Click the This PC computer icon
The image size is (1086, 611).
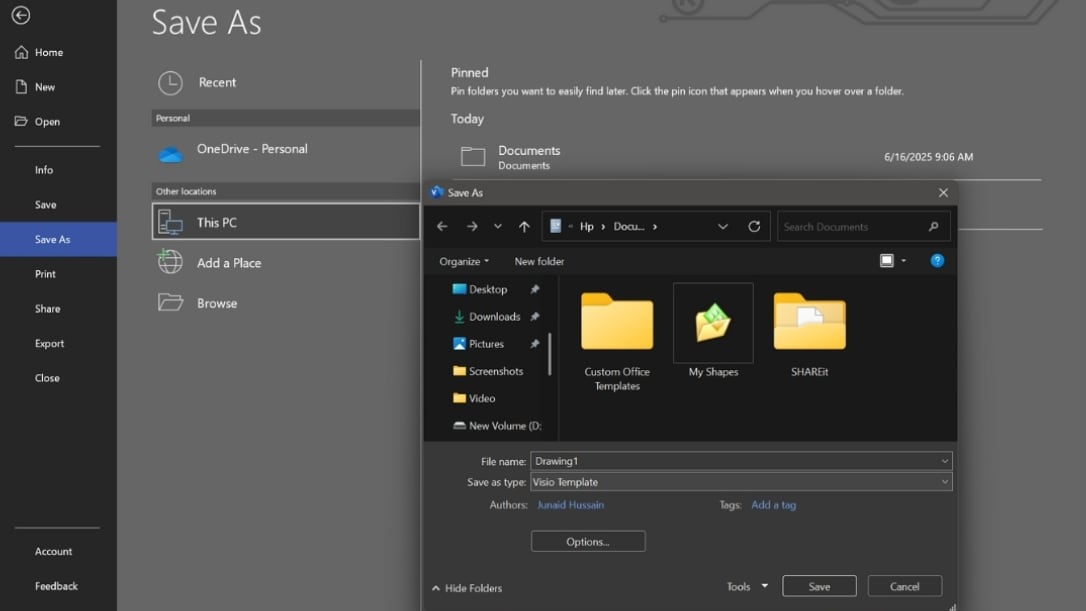point(170,222)
